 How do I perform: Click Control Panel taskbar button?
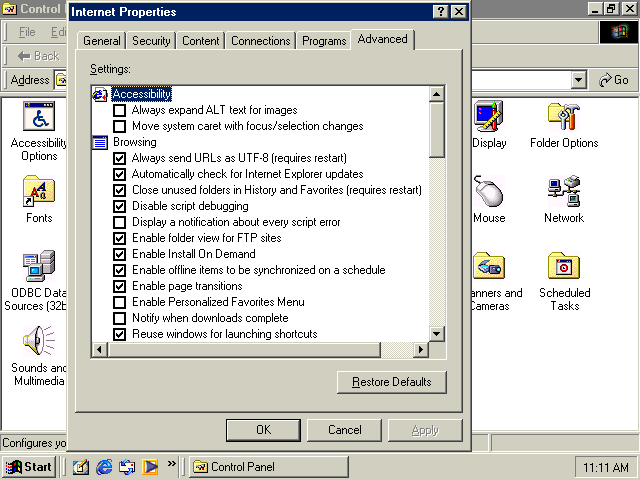[269, 467]
